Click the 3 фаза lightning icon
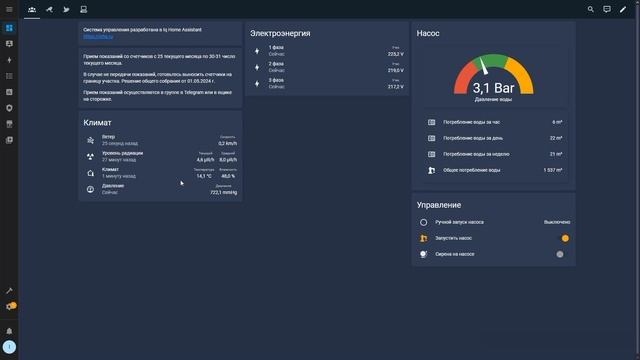 pyautogui.click(x=257, y=84)
